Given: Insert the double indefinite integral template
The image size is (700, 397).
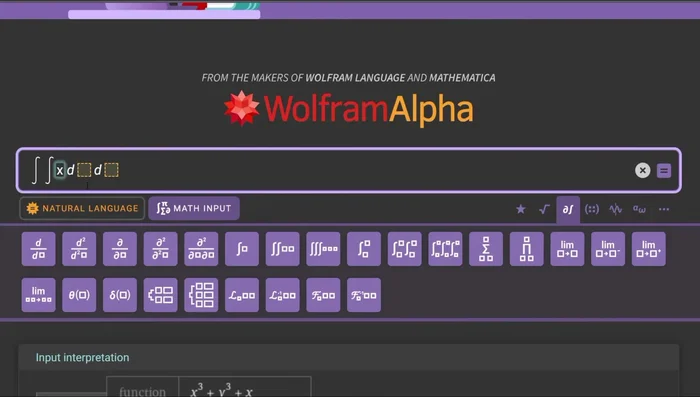Looking at the screenshot, I should point(283,249).
